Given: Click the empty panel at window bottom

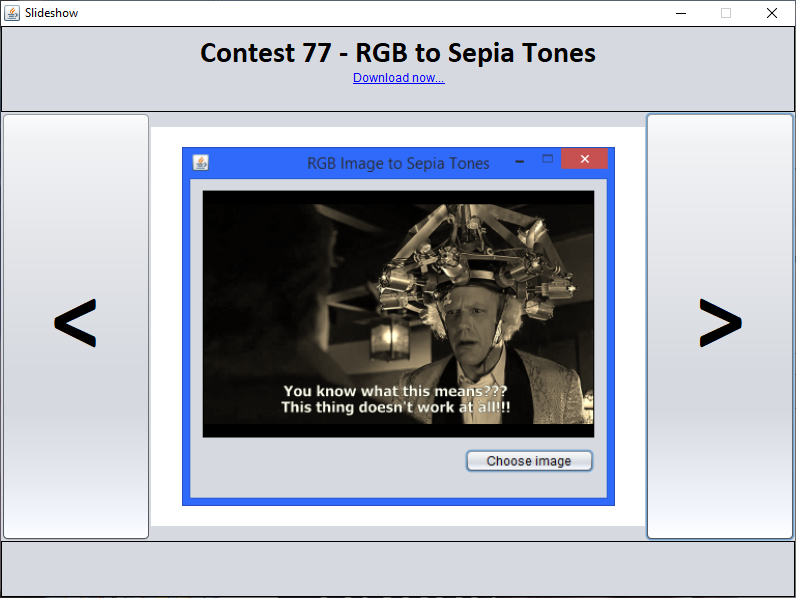Looking at the screenshot, I should pos(398,568).
